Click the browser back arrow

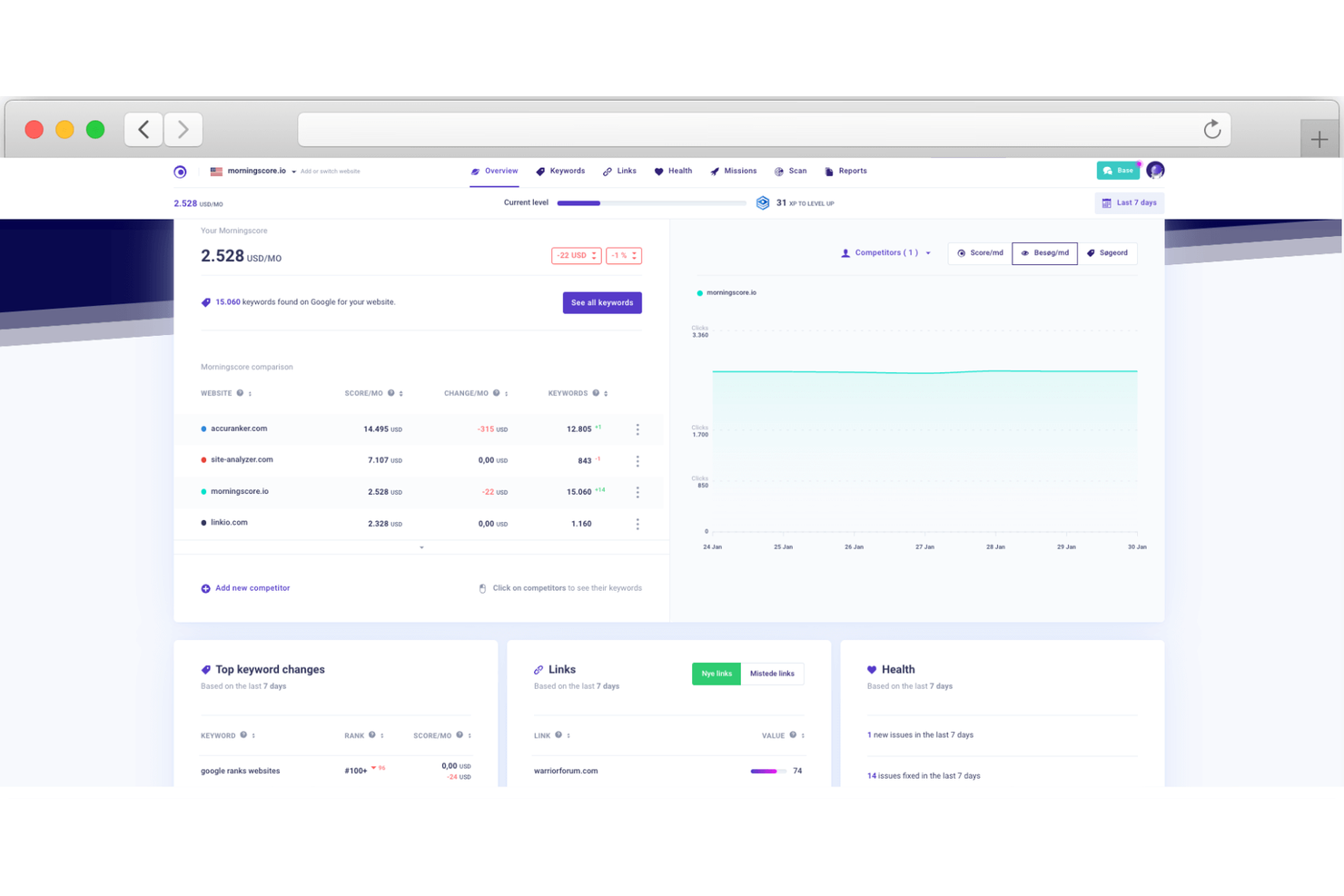point(143,129)
